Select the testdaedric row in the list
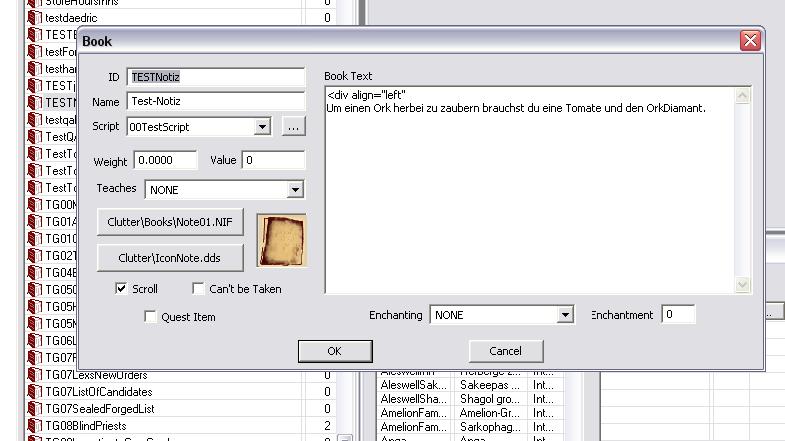The image size is (785, 441). pos(180,18)
